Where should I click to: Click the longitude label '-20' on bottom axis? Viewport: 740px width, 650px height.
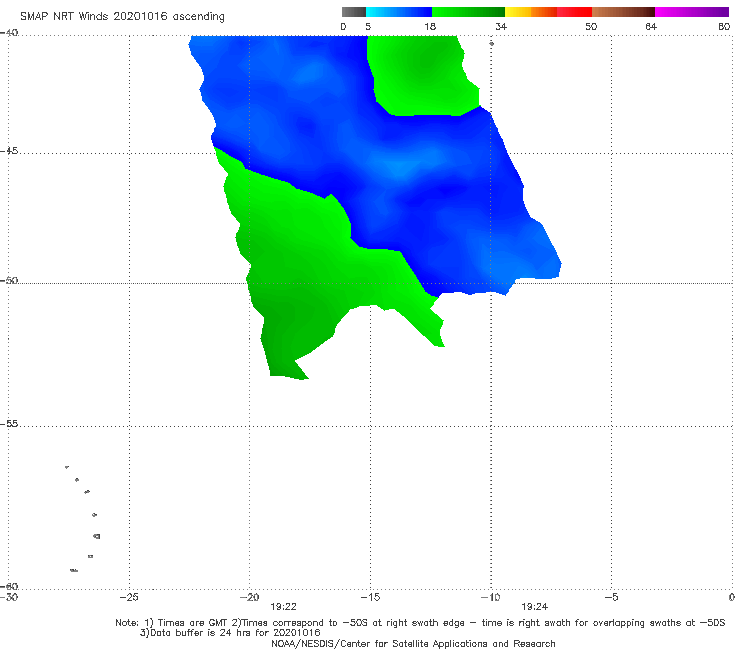click(249, 597)
